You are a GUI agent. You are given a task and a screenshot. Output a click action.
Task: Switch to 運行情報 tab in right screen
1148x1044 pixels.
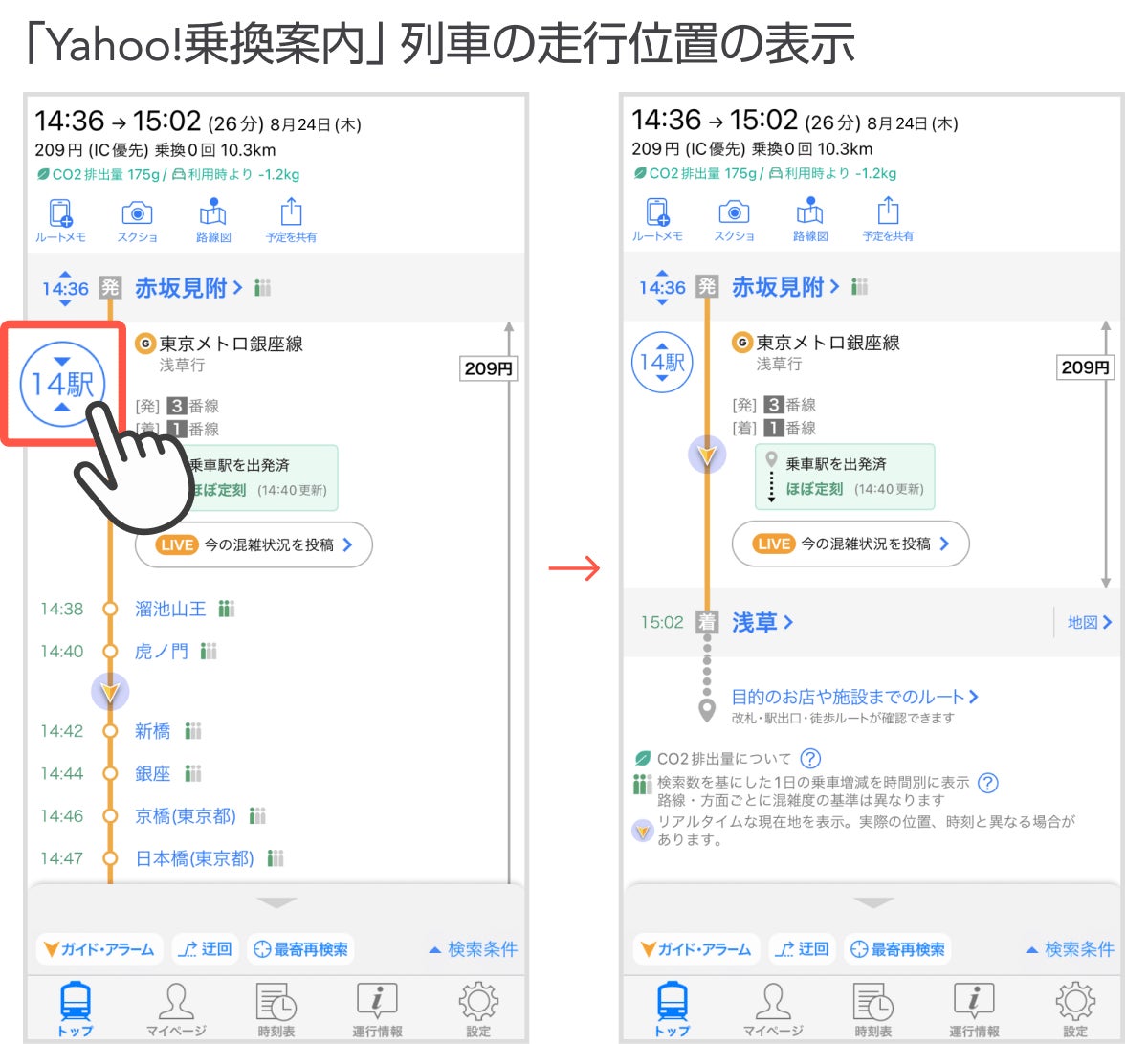974,1009
